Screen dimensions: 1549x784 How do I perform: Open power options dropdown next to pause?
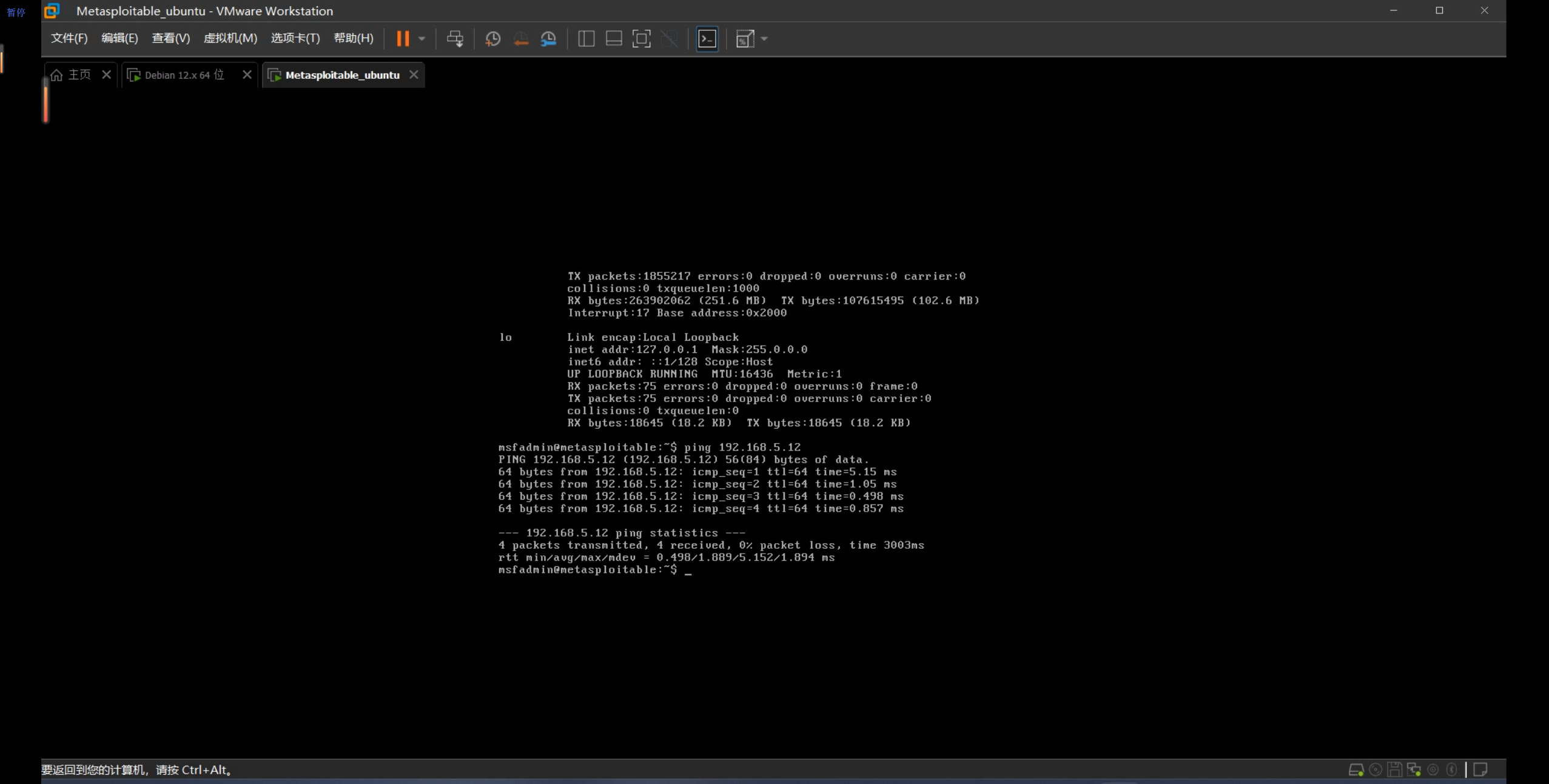click(422, 39)
